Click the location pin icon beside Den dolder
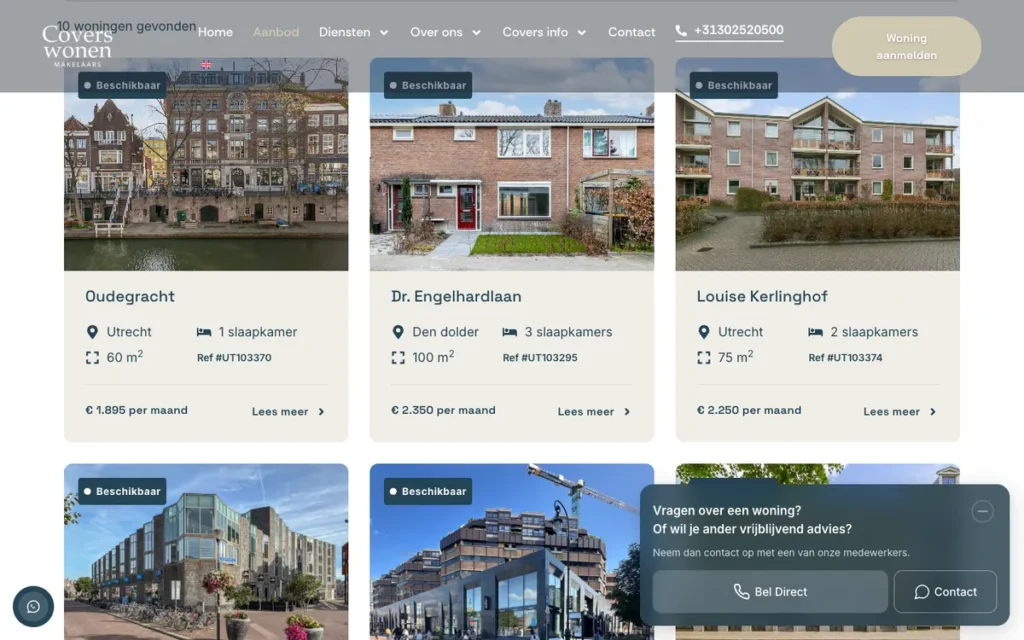 pyautogui.click(x=398, y=332)
